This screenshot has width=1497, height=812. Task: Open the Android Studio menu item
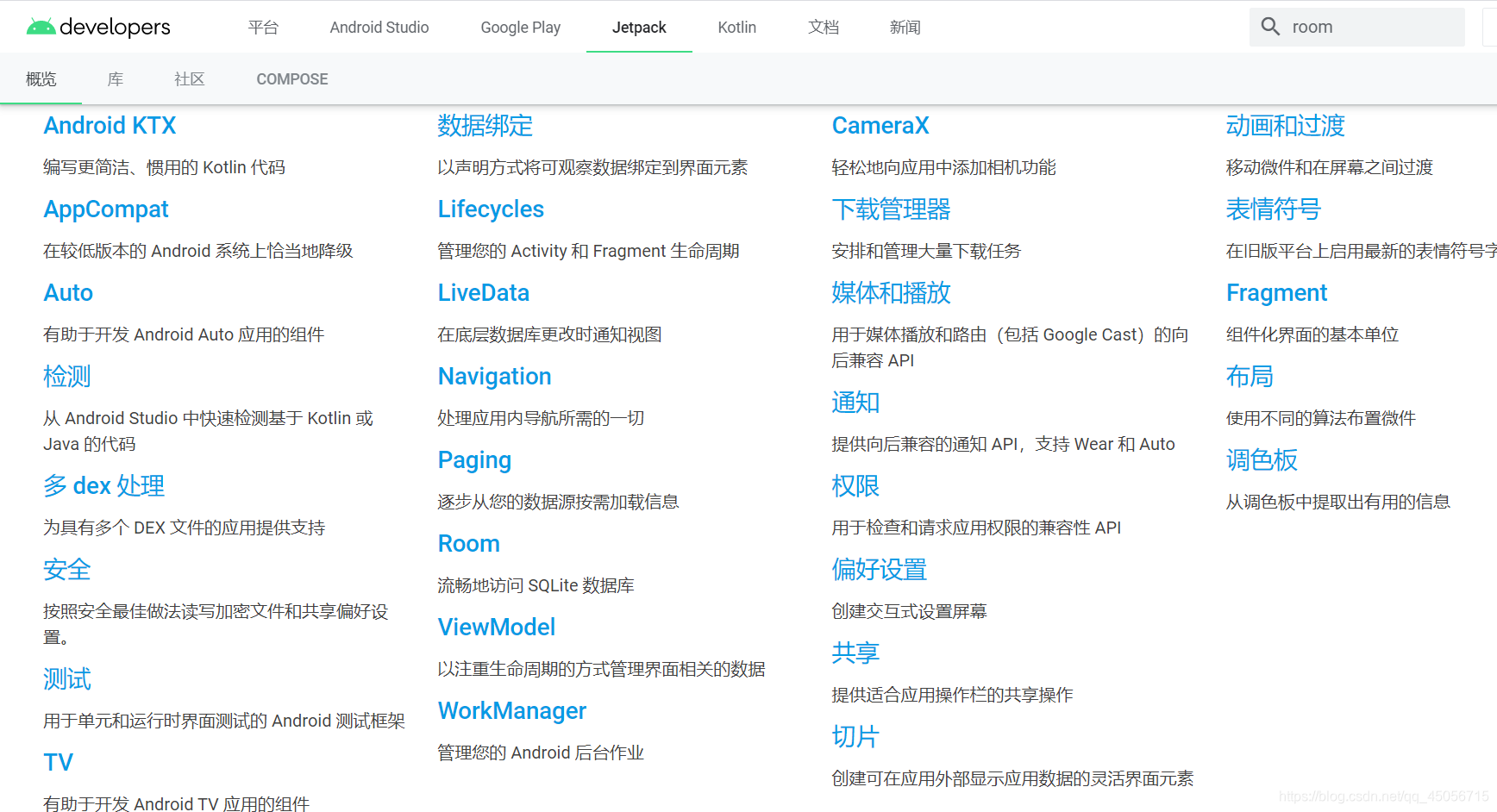[379, 27]
